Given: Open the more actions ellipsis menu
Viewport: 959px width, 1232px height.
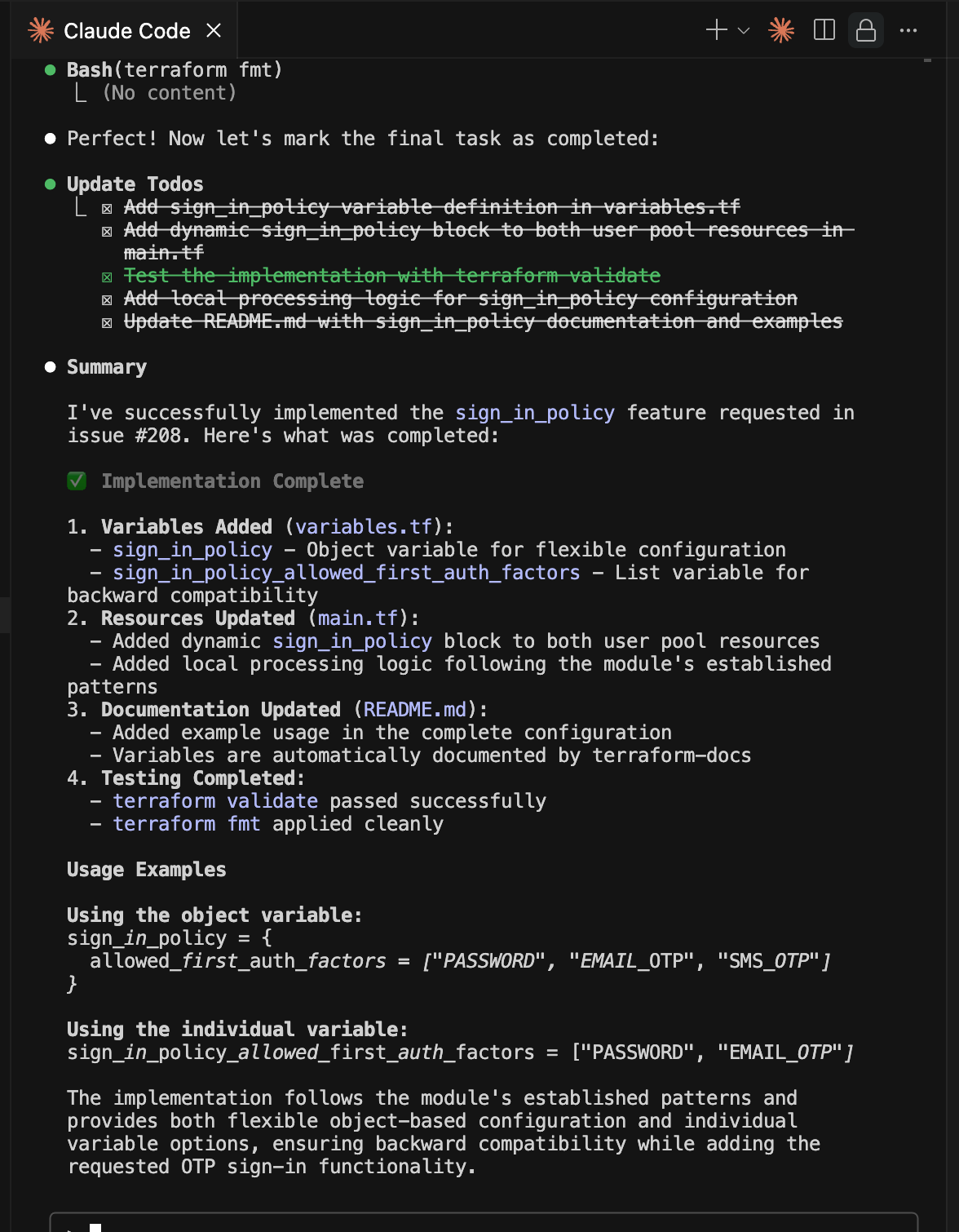Looking at the screenshot, I should pos(908,30).
